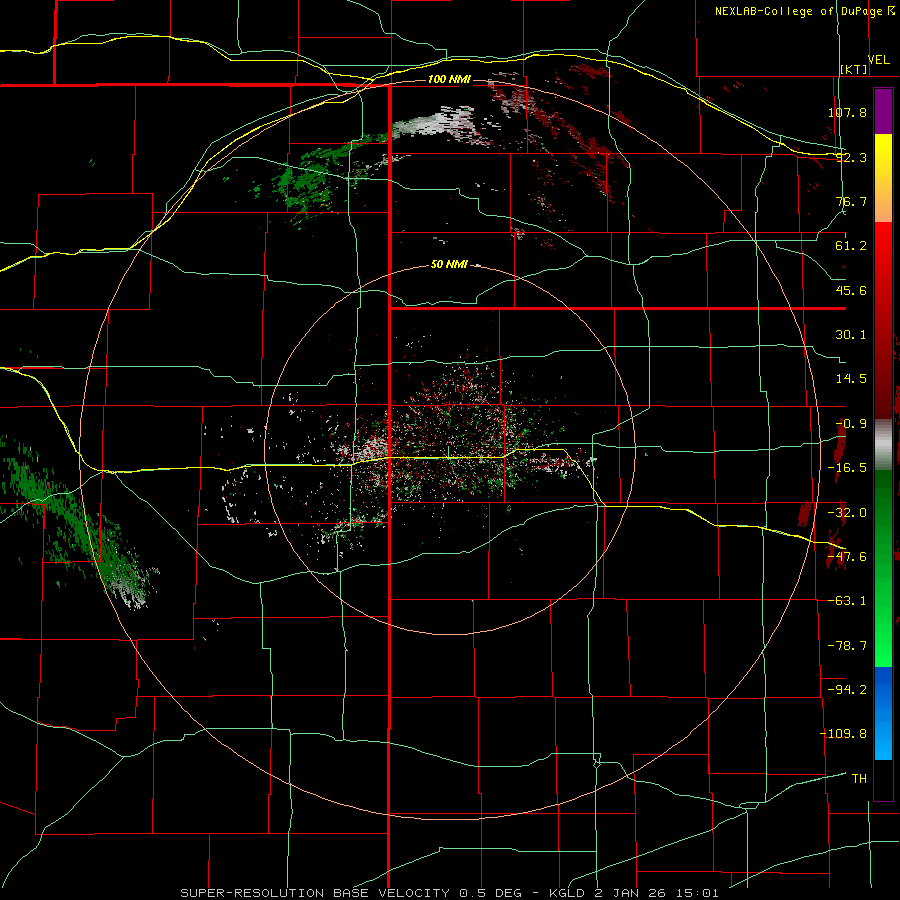The width and height of the screenshot is (900, 900).
Task: Click the -78.7 legend value
Action: click(847, 646)
